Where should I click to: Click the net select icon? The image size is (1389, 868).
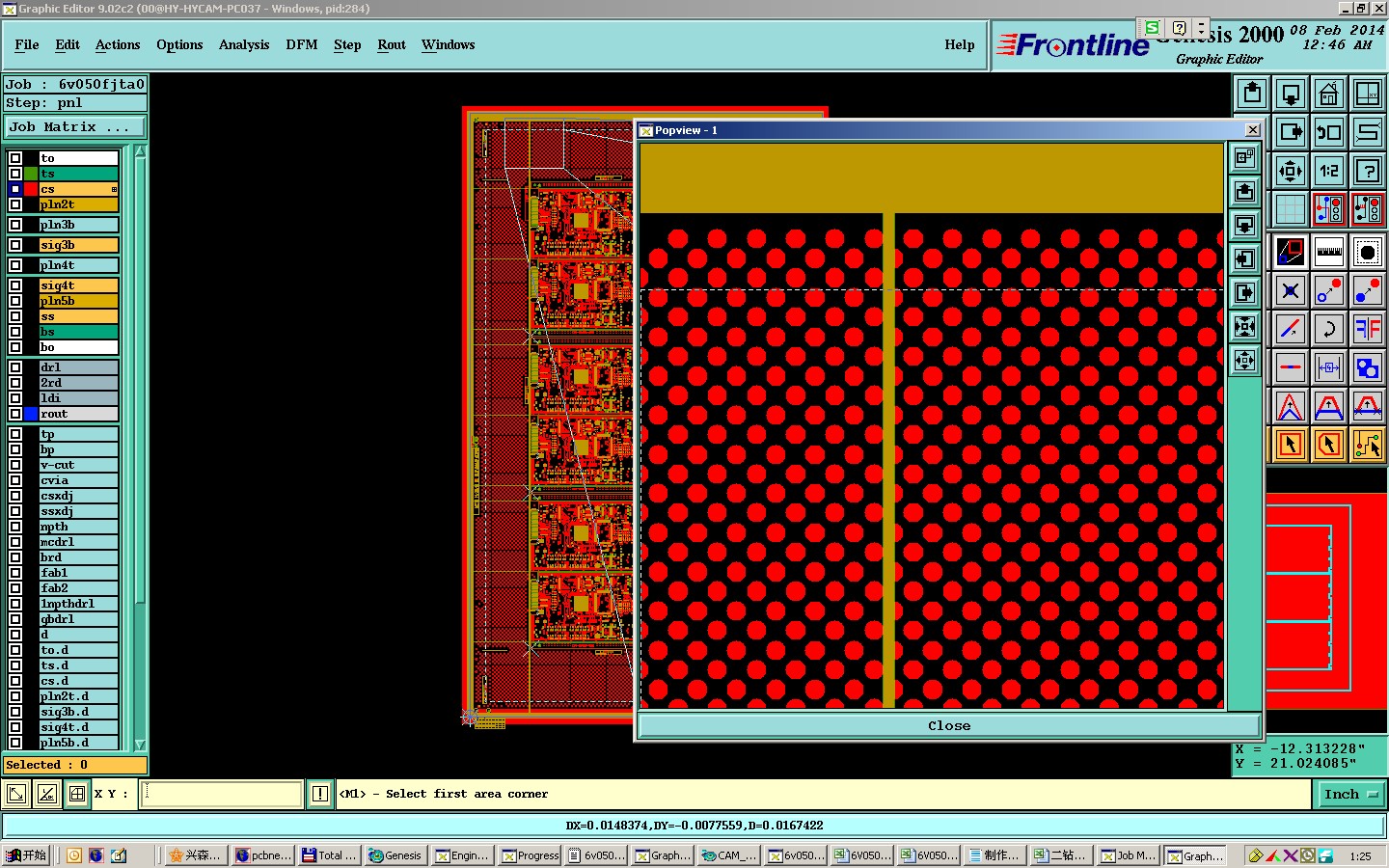tap(1368, 445)
